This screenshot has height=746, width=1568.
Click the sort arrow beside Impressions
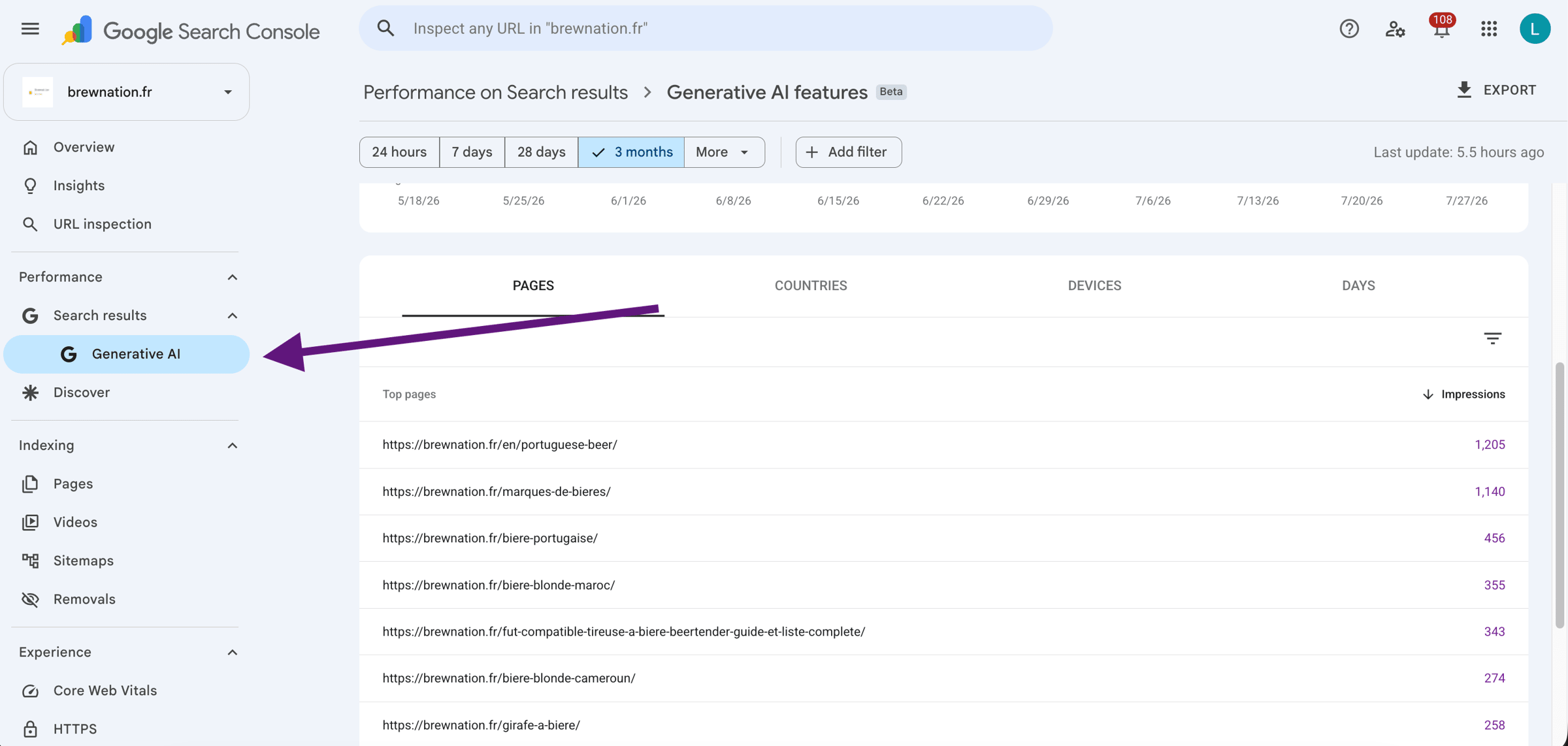click(x=1428, y=395)
